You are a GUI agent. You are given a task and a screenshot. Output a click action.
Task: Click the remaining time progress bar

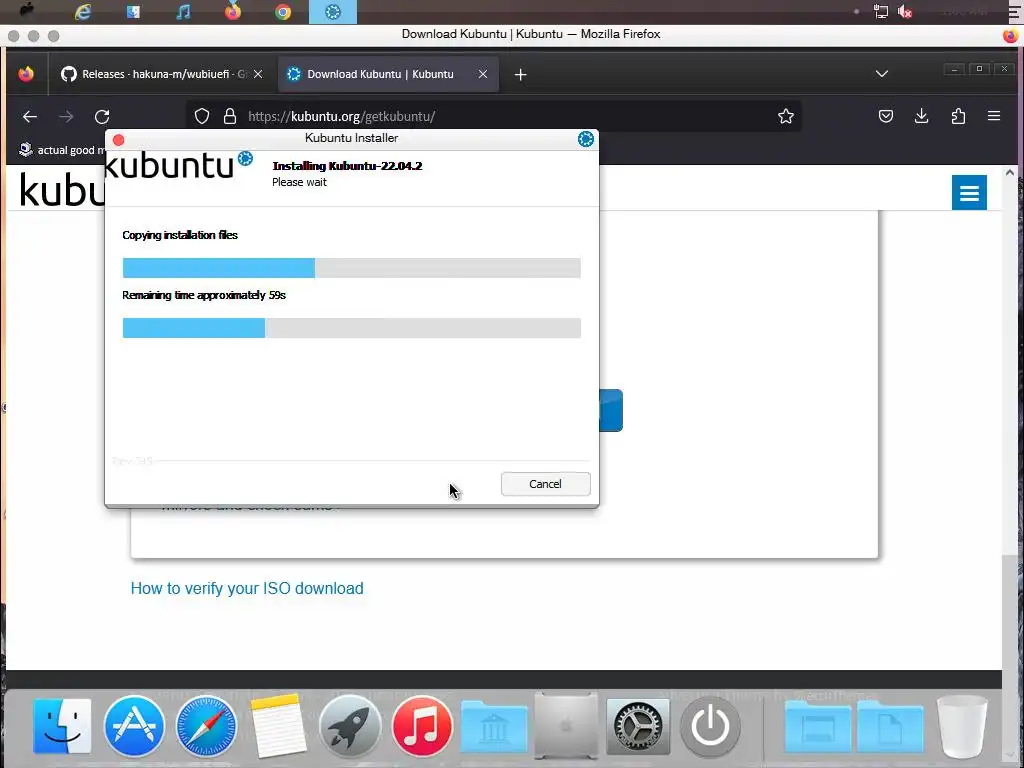pyautogui.click(x=351, y=328)
